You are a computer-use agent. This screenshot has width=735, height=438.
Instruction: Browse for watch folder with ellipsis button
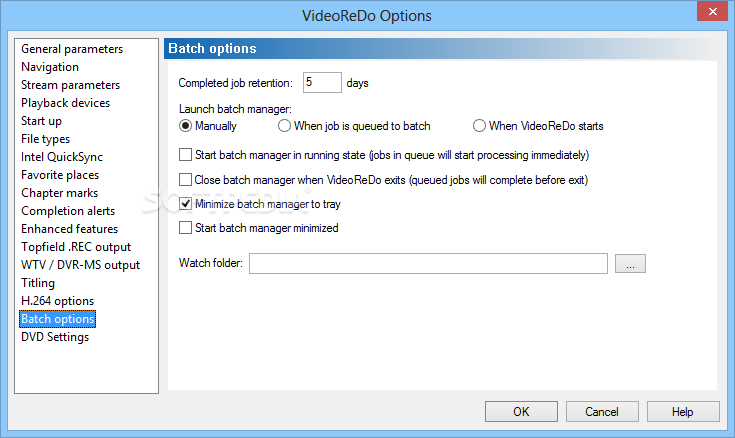630,264
